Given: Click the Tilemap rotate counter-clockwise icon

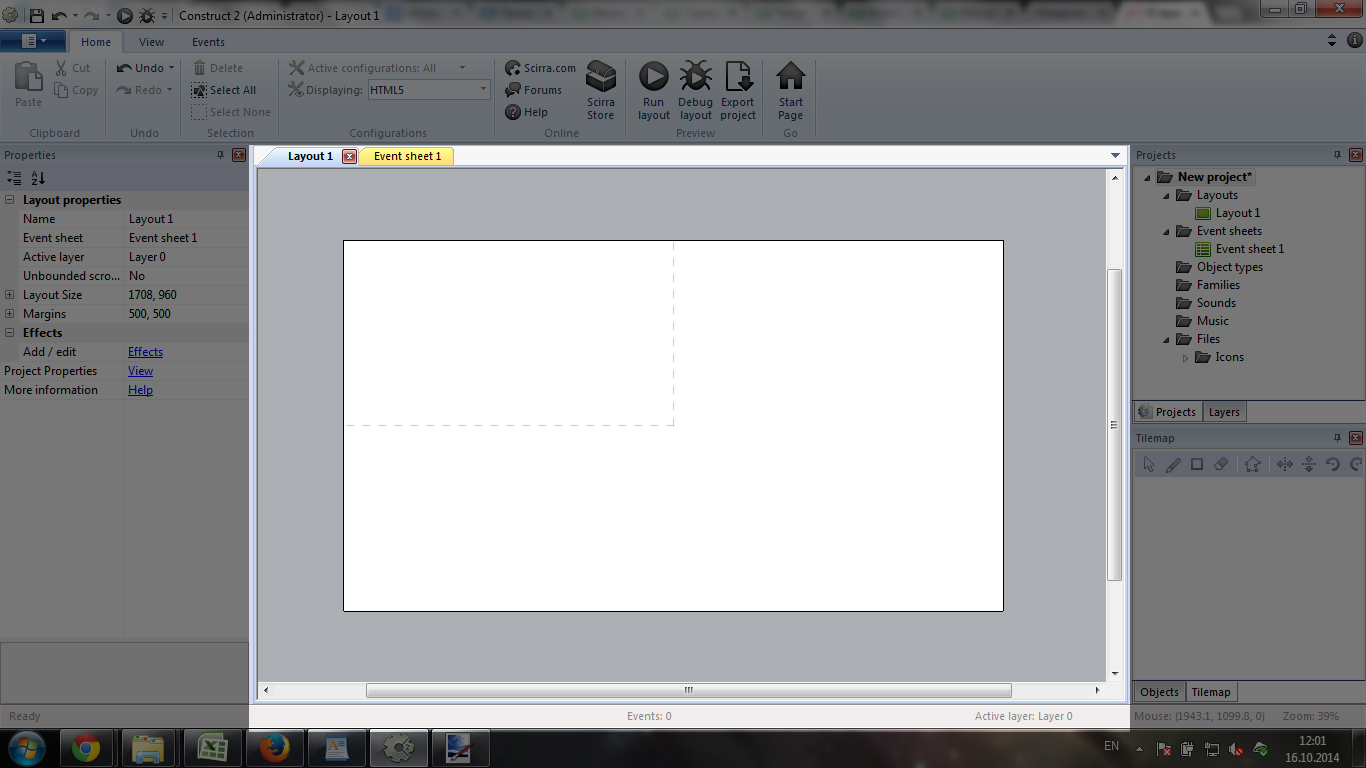Looking at the screenshot, I should [1333, 464].
